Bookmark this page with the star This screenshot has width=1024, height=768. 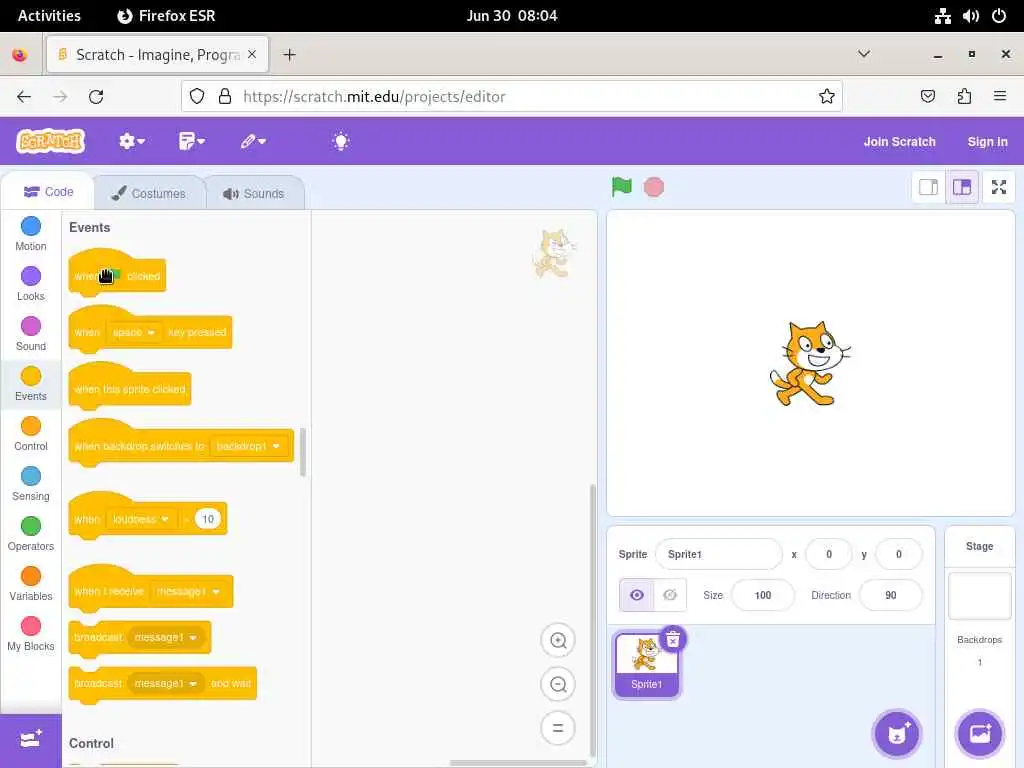click(827, 97)
